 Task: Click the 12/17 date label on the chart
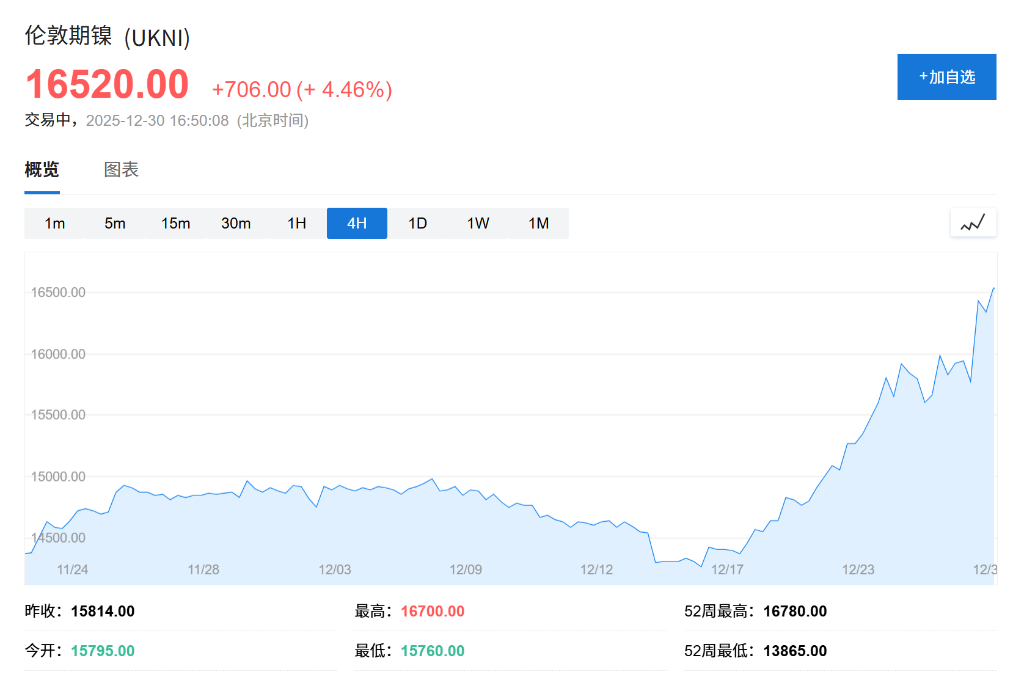[728, 569]
